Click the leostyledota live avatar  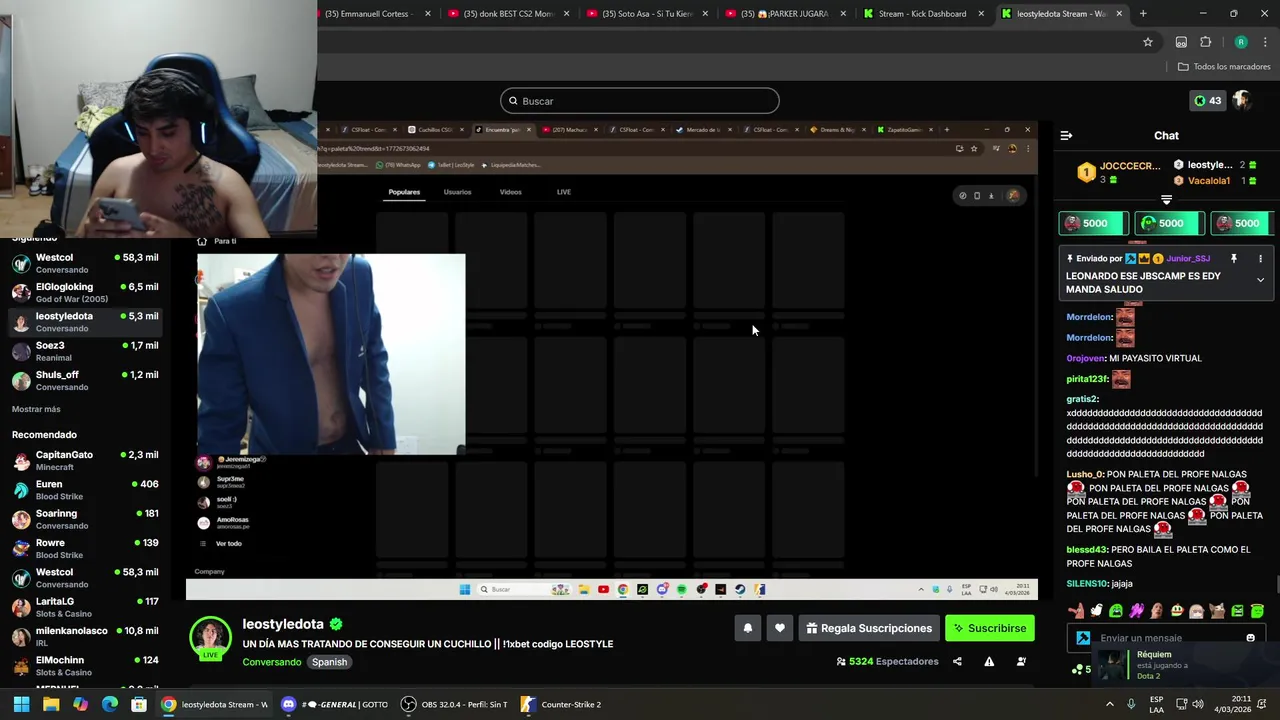(x=211, y=638)
